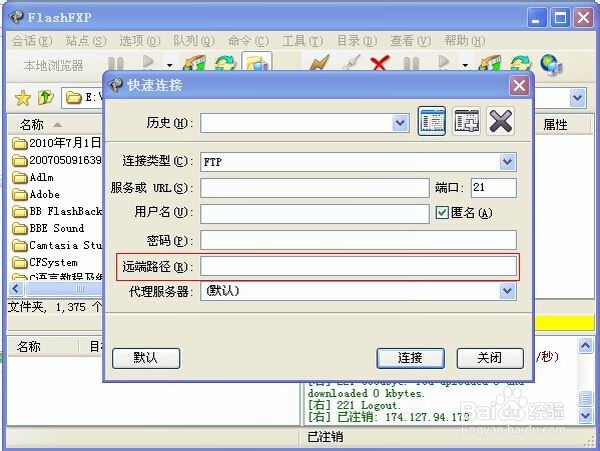Viewport: 600px width, 451px height.
Task: Select the BBE Sound folder
Action: (x=48, y=228)
